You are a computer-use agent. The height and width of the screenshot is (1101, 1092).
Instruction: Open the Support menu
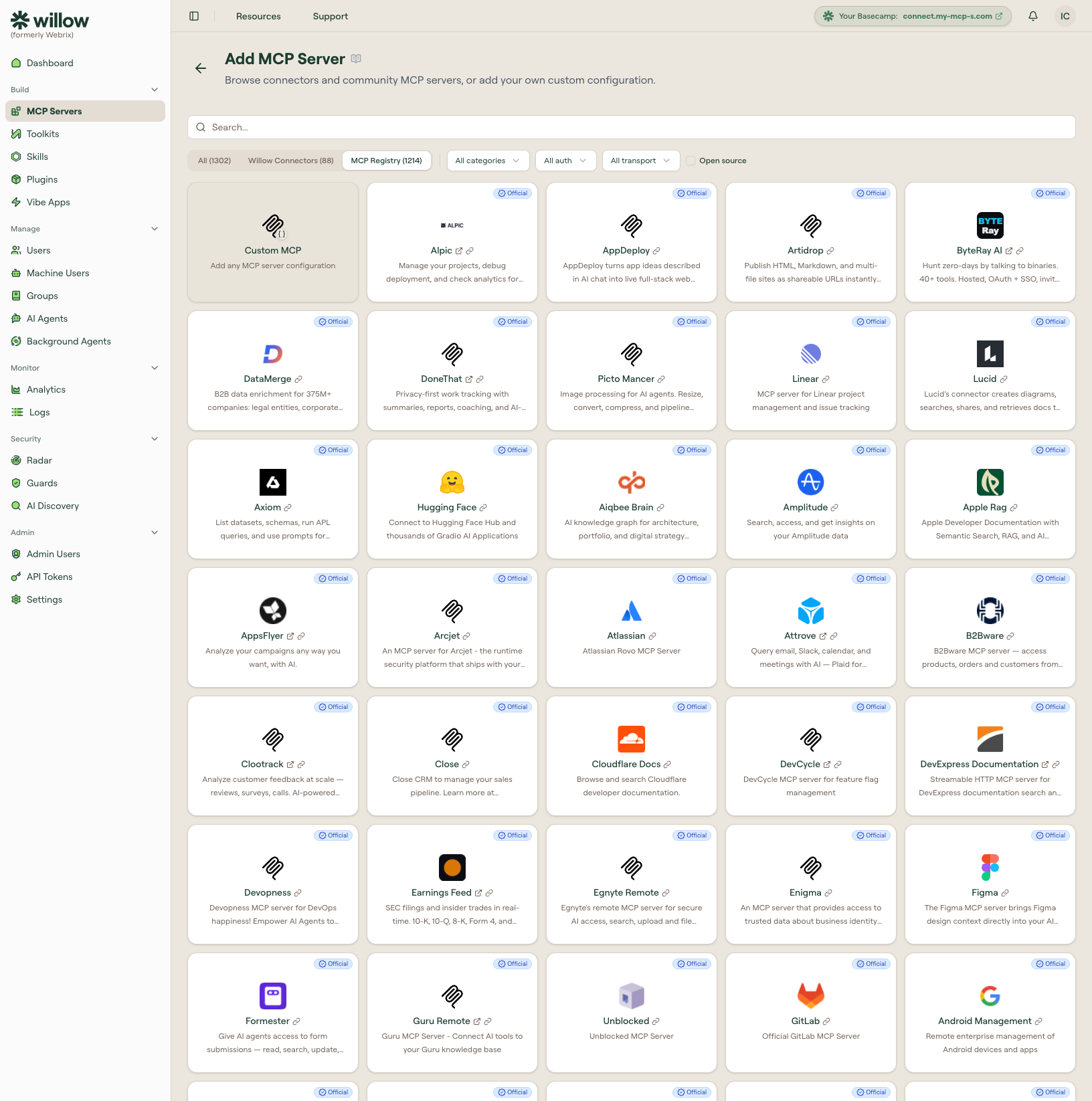[331, 16]
